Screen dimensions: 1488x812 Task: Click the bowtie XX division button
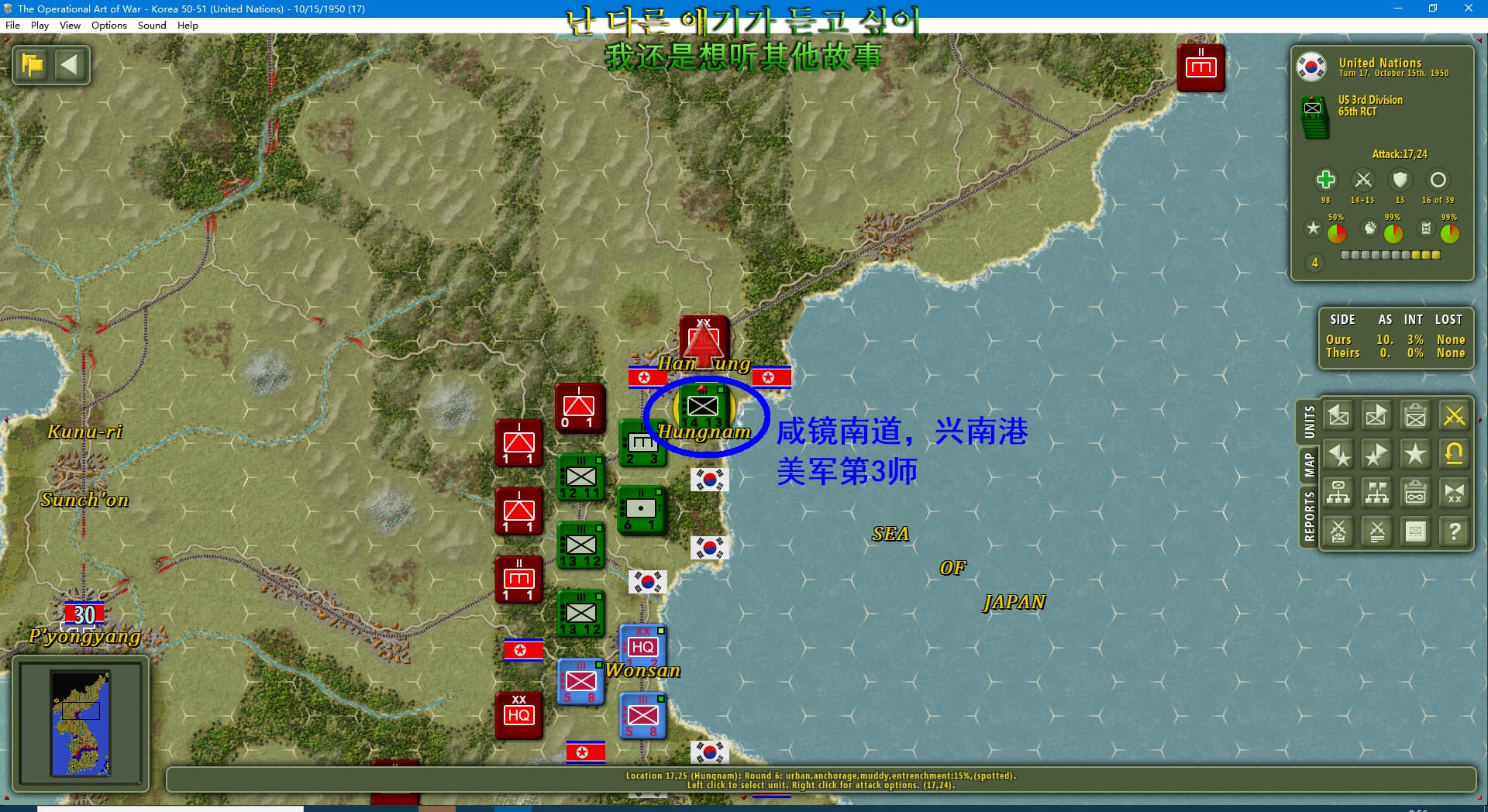tap(1455, 493)
